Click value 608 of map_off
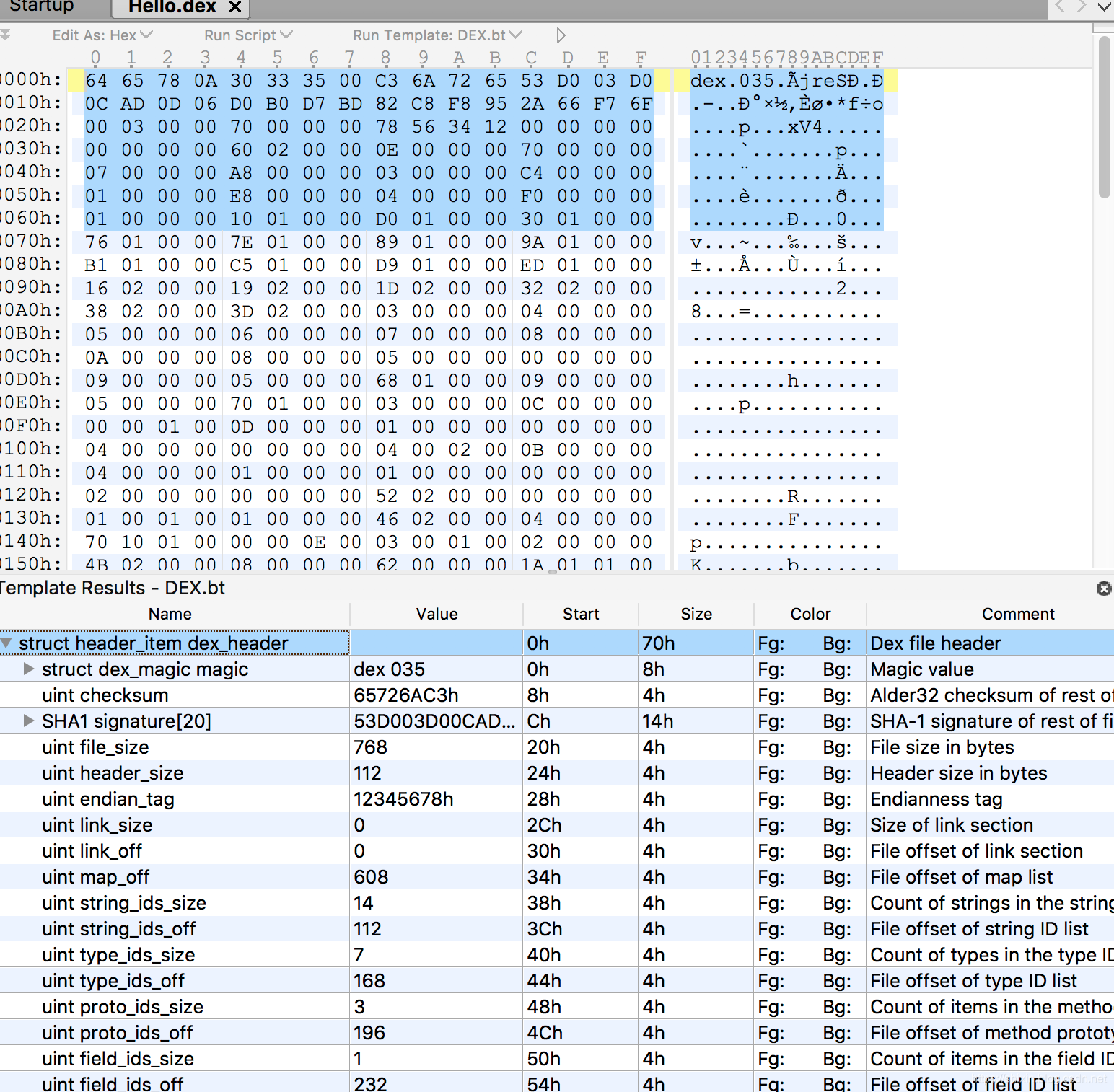Image resolution: width=1114 pixels, height=1092 pixels. click(371, 876)
